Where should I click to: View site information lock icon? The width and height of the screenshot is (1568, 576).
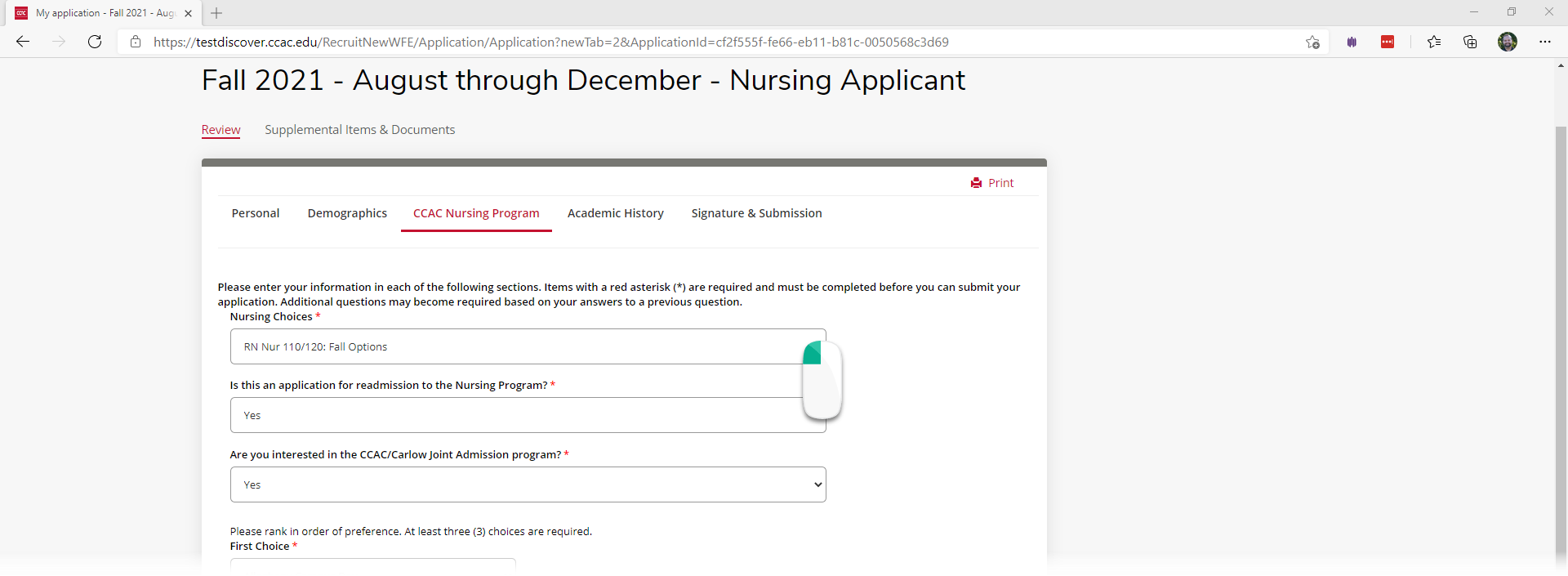136,42
